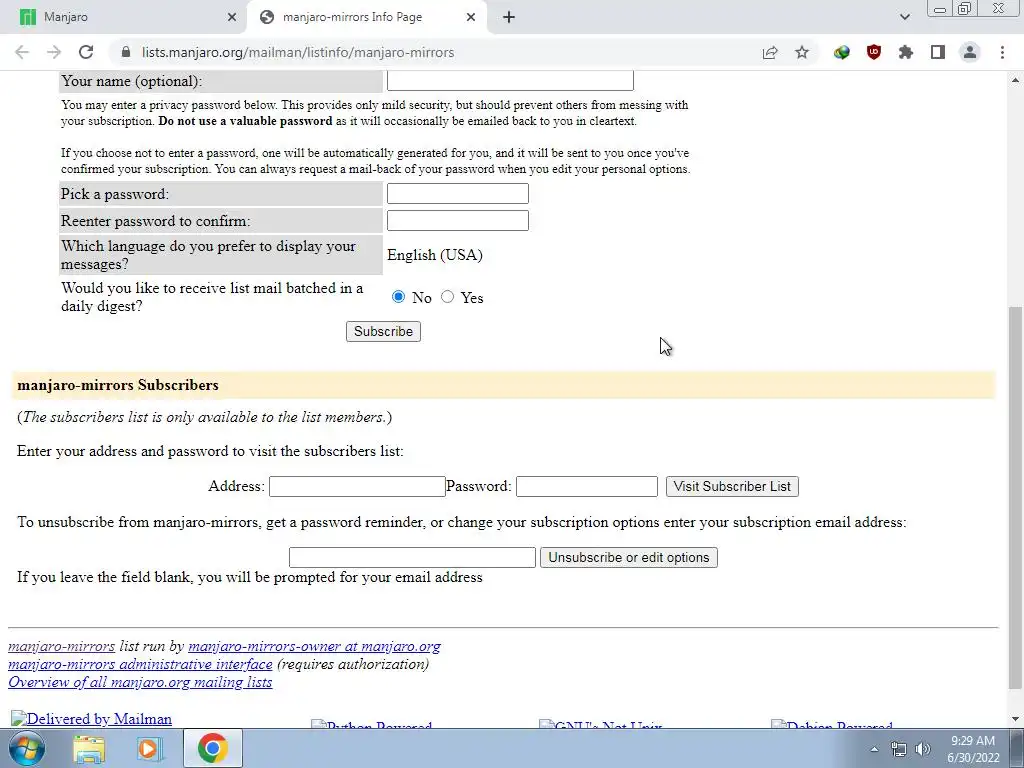1024x768 pixels.
Task: Open the network tray icon
Action: (899, 749)
